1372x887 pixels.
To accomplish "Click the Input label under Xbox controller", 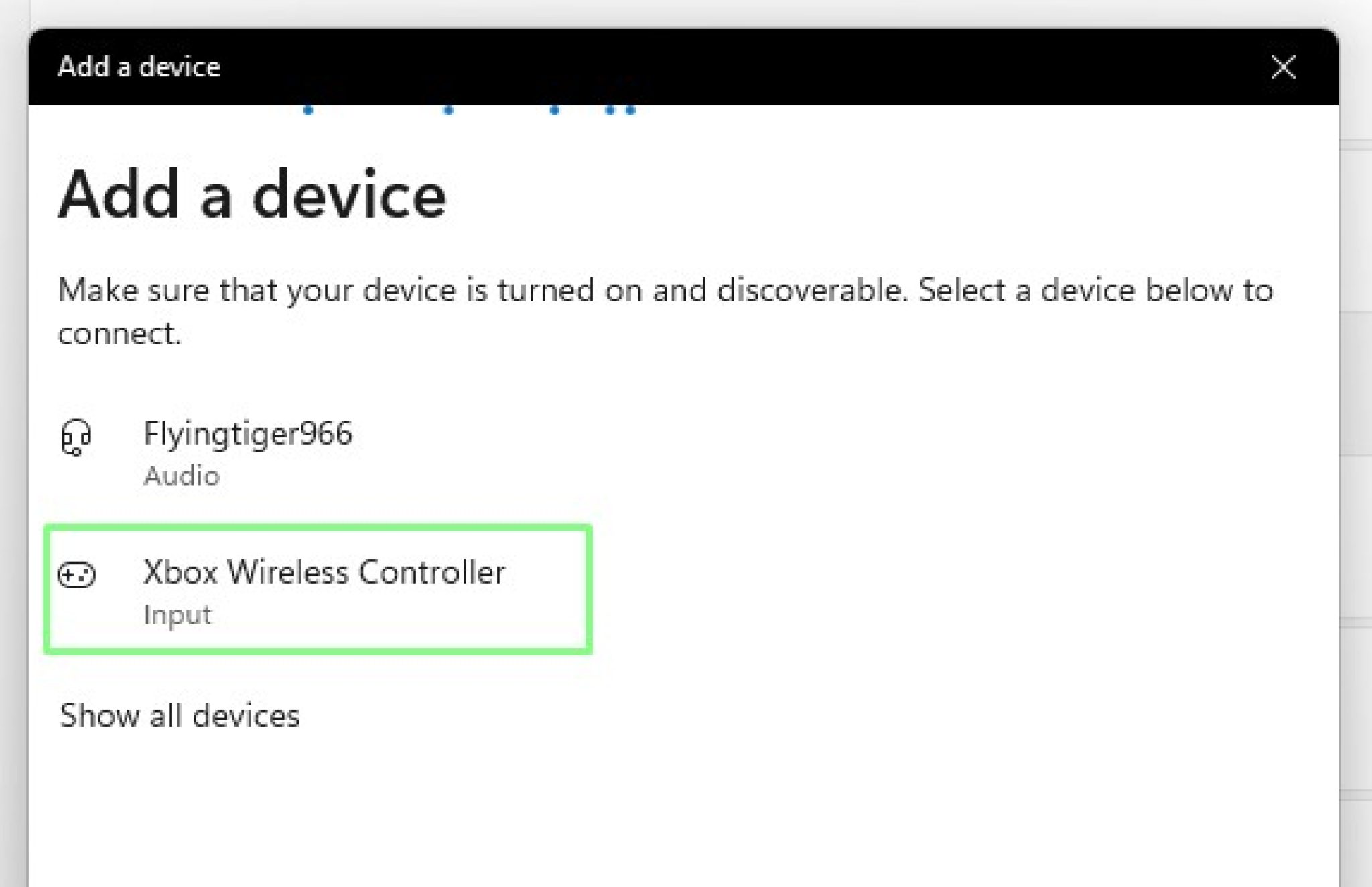I will (x=178, y=614).
